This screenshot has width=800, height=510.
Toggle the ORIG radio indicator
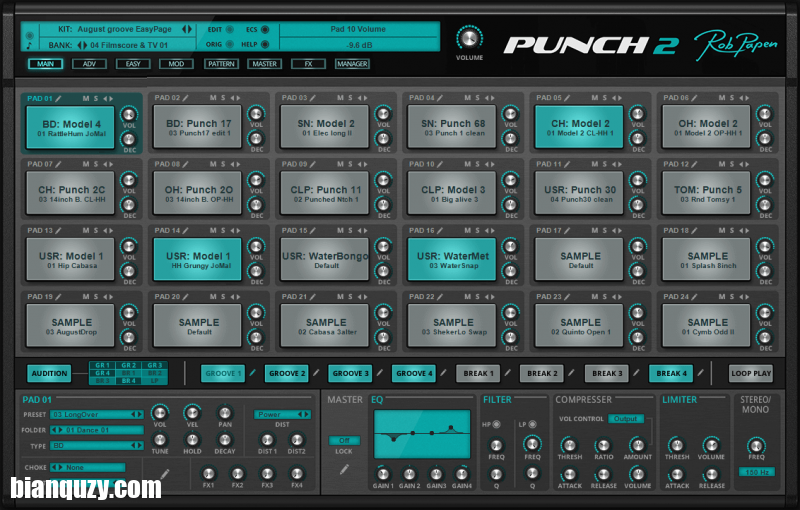pos(230,44)
